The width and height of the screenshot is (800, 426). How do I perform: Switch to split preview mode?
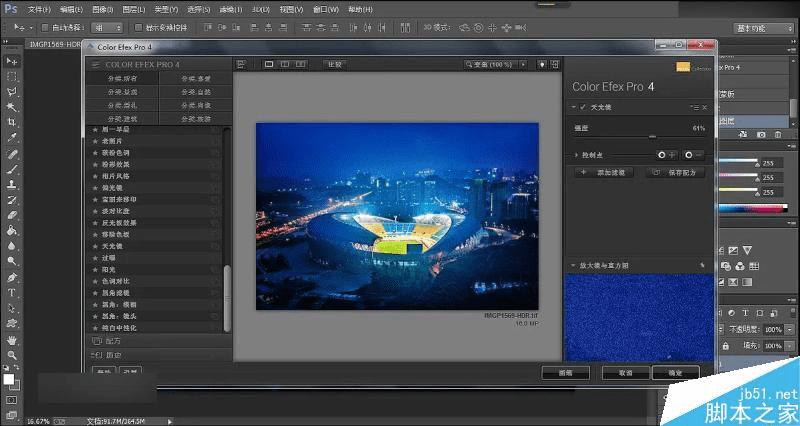point(285,64)
